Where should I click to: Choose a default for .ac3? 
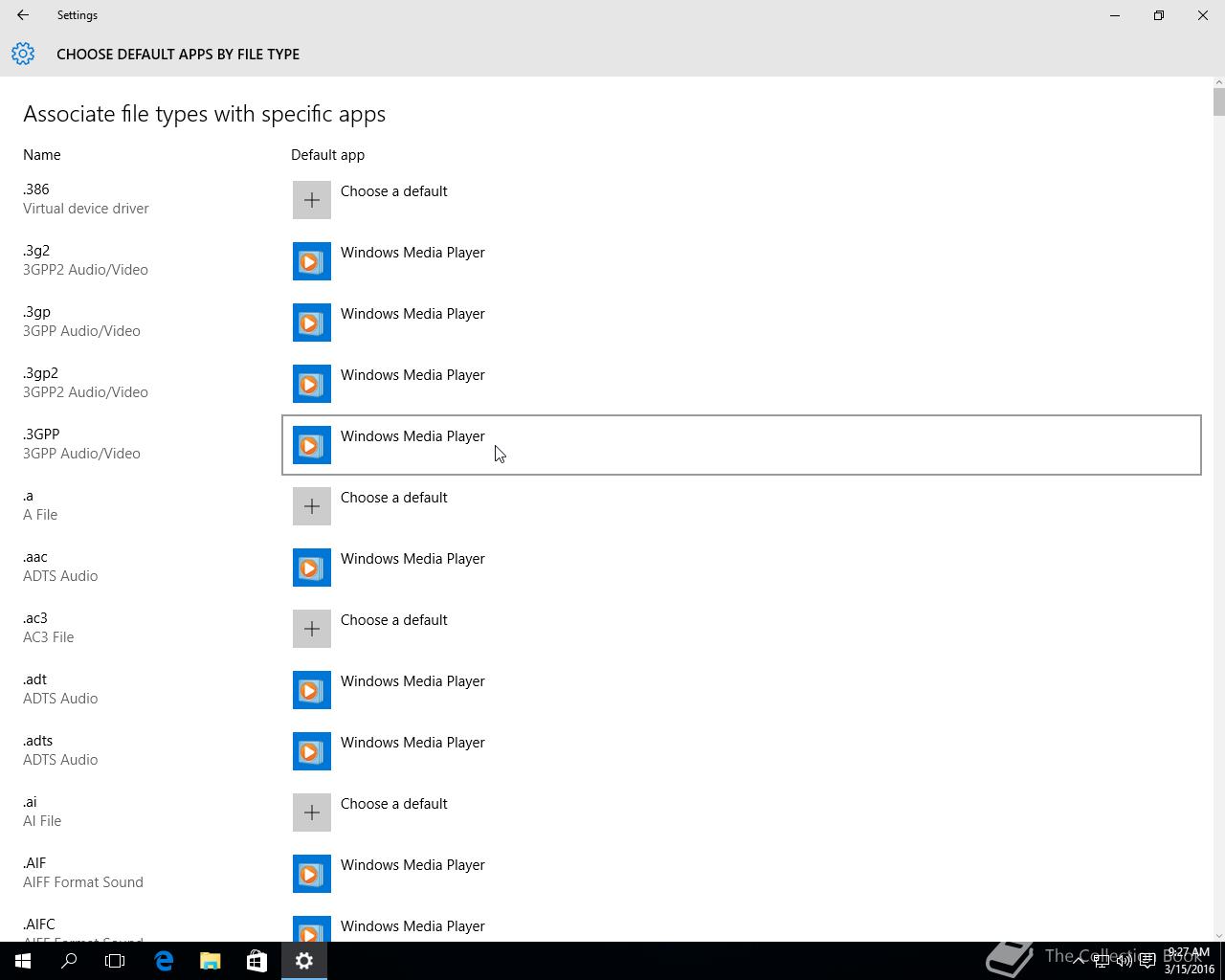[742, 629]
